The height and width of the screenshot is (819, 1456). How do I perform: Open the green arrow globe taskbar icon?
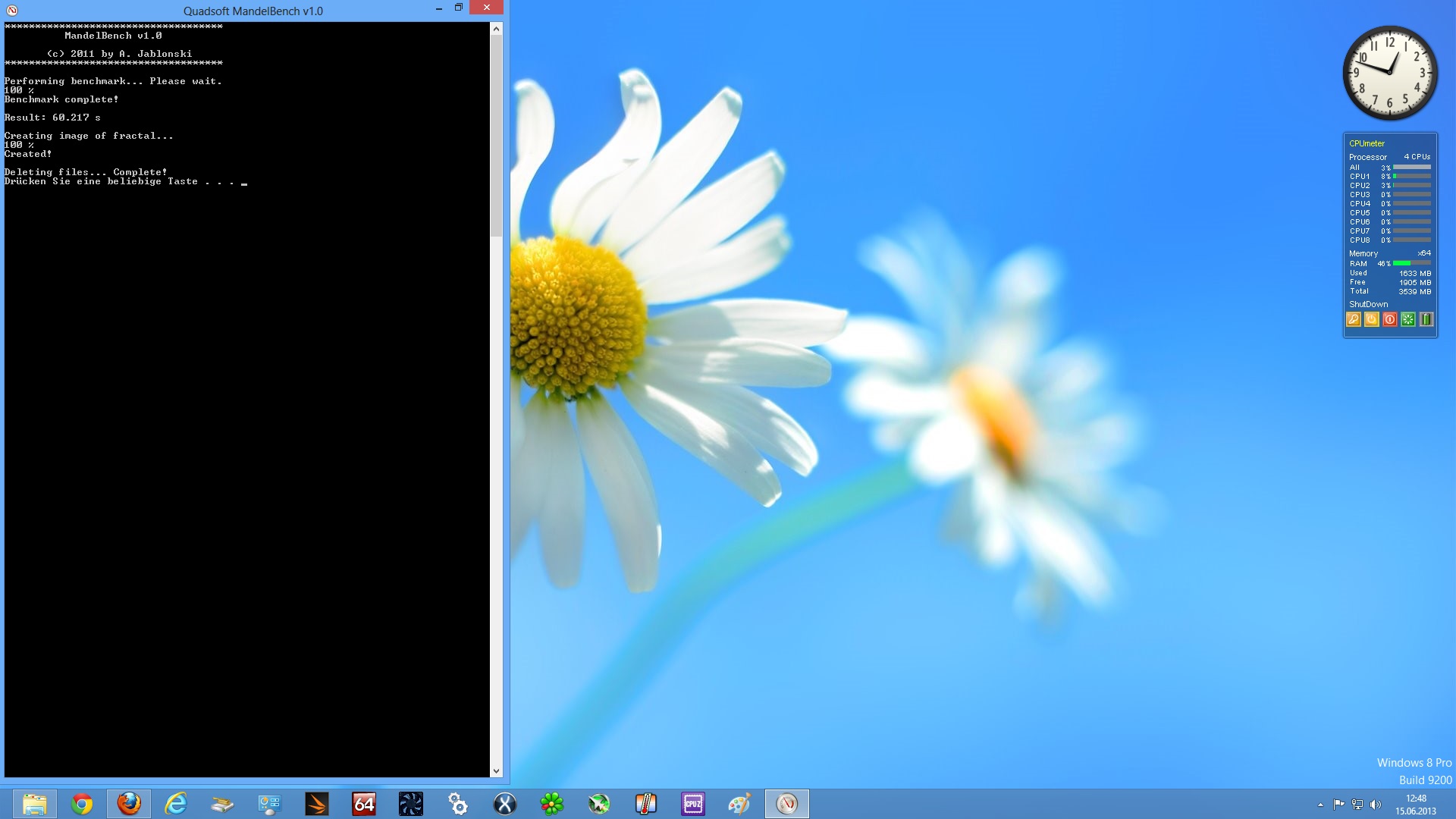click(599, 804)
